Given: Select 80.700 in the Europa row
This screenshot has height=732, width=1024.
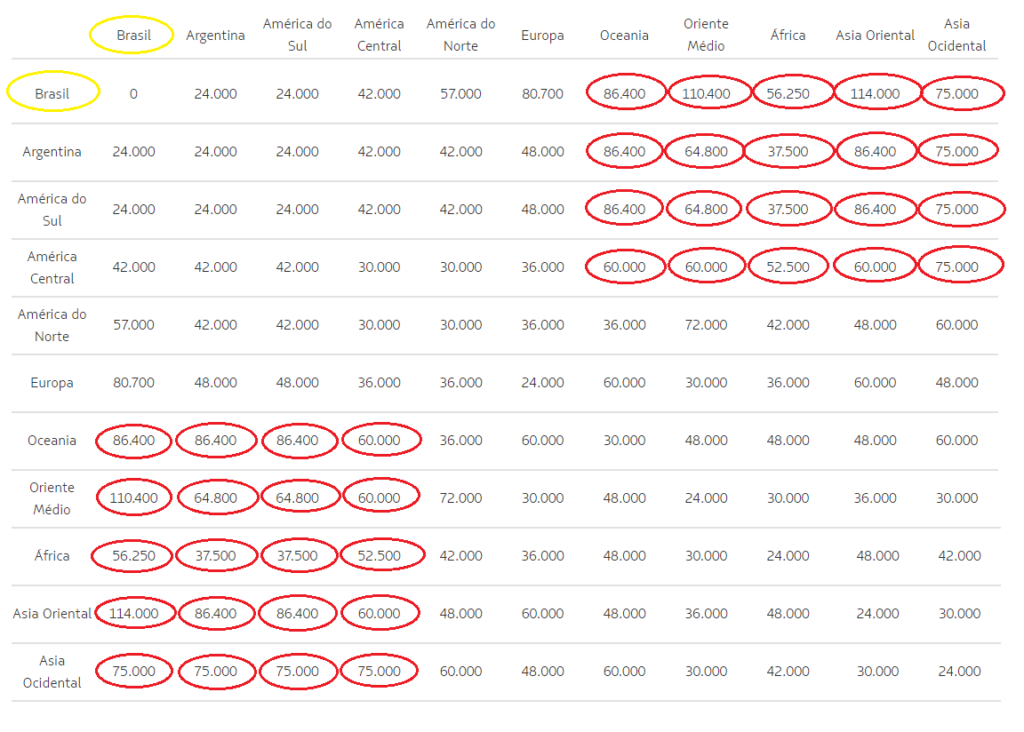Looking at the screenshot, I should tap(133, 383).
